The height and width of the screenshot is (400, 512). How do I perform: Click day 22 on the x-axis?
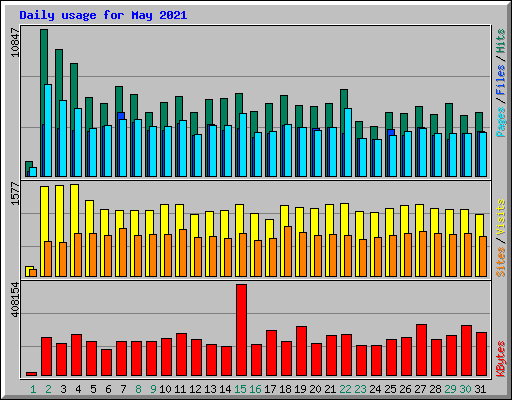[x=345, y=389]
